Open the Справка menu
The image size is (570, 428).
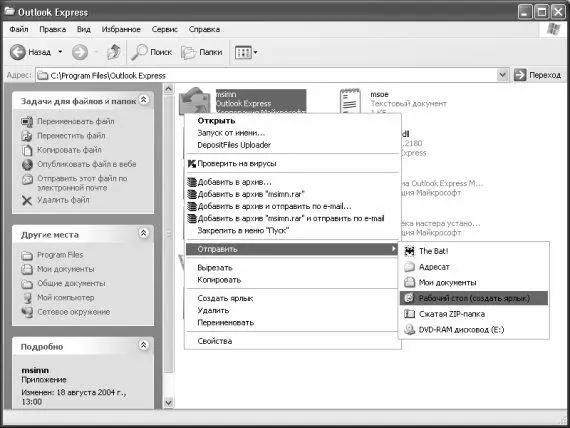[204, 29]
